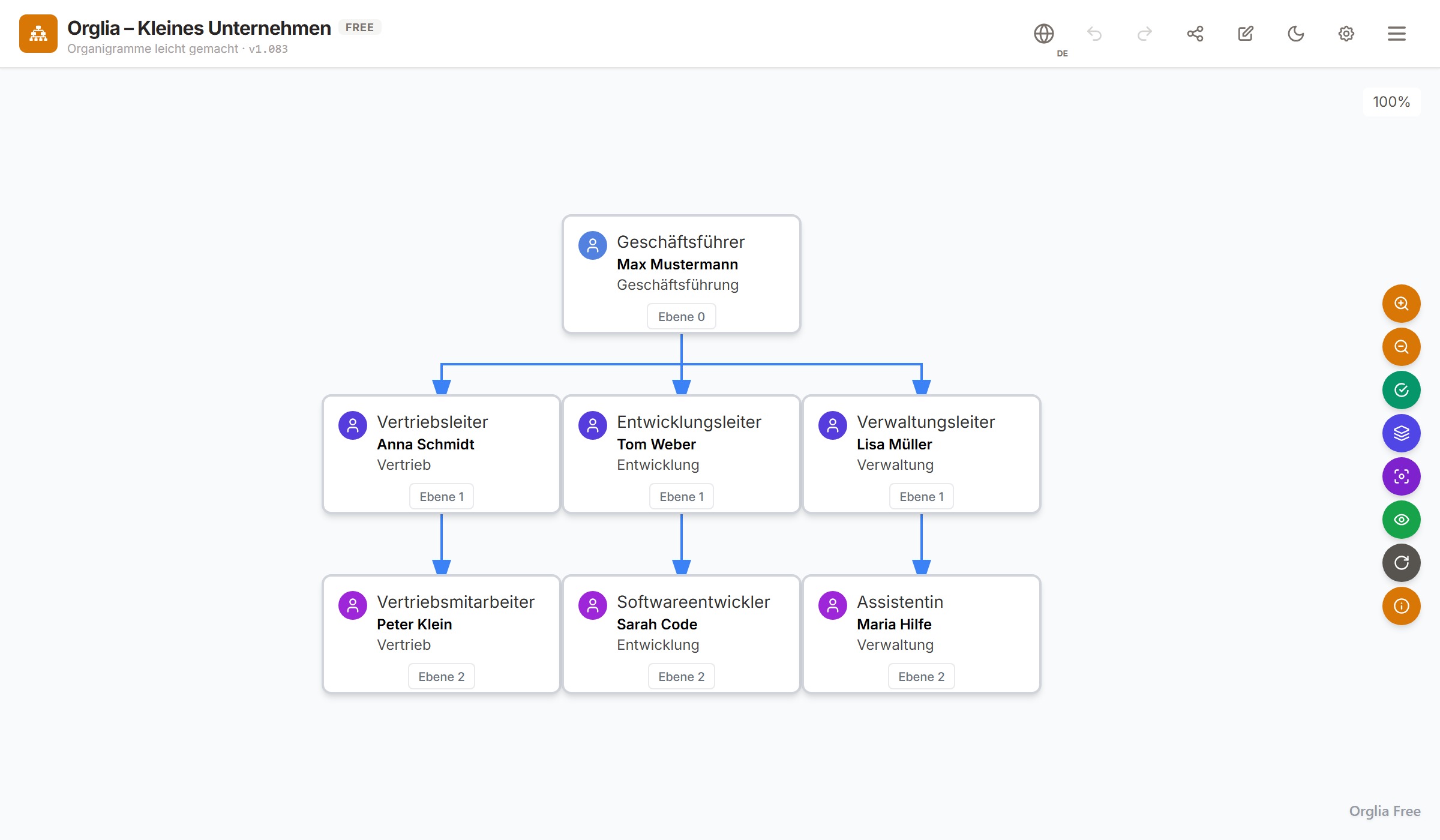1440x840 pixels.
Task: Click the orange zoom out button
Action: (1402, 347)
